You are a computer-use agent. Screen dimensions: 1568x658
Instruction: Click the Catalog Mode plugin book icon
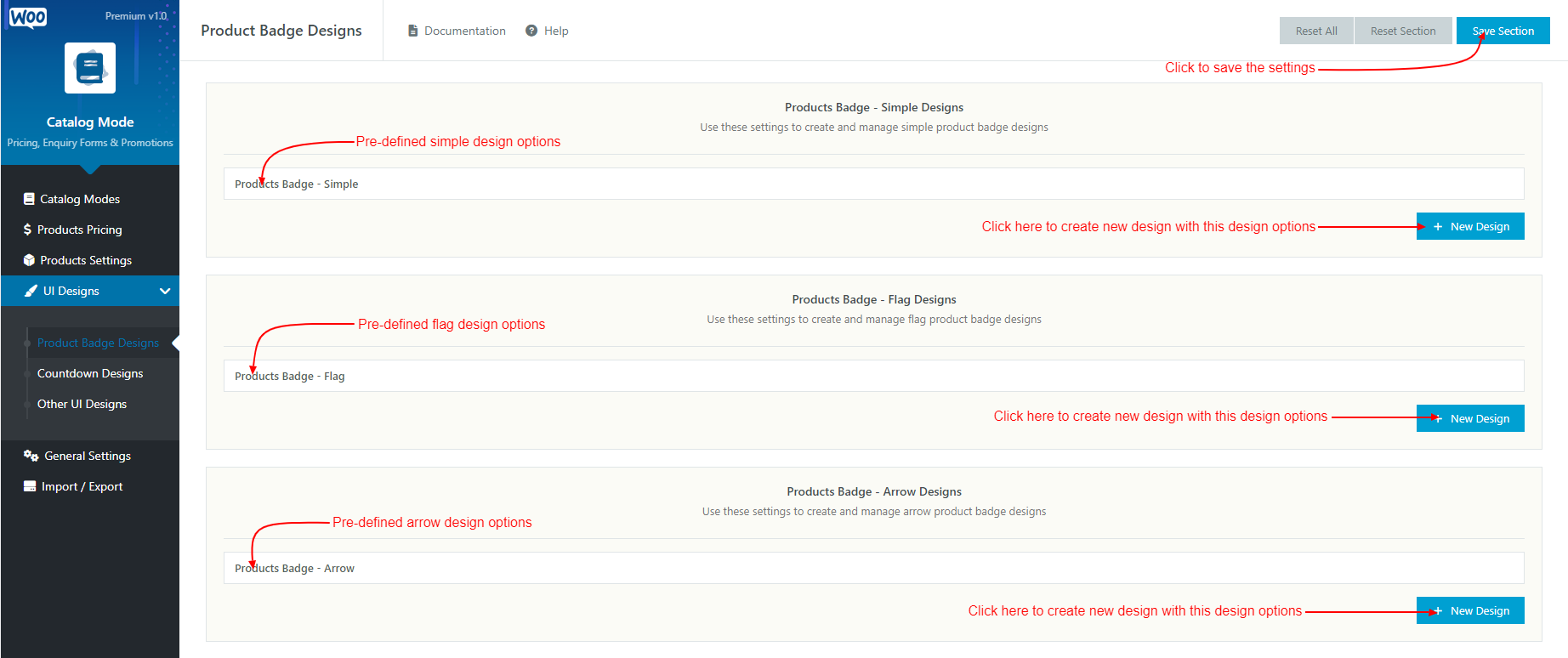[90, 68]
